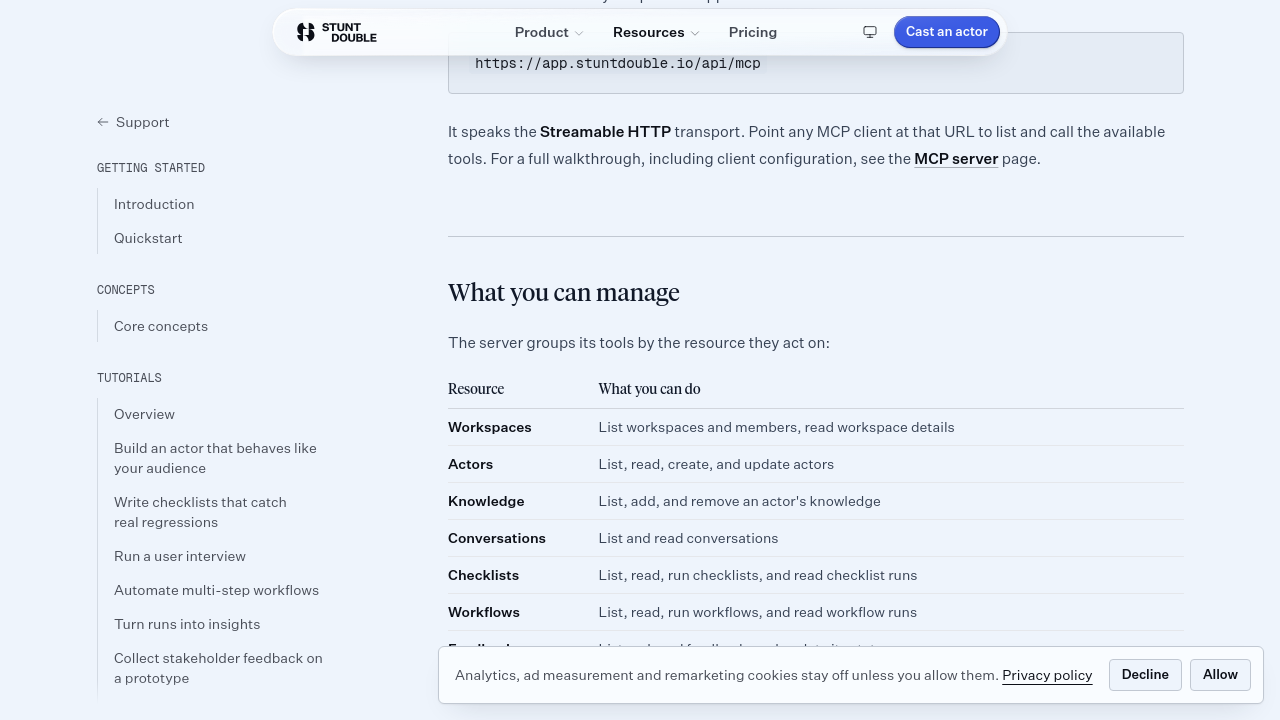Click the What you can manage heading
The image size is (1280, 720).
564,292
